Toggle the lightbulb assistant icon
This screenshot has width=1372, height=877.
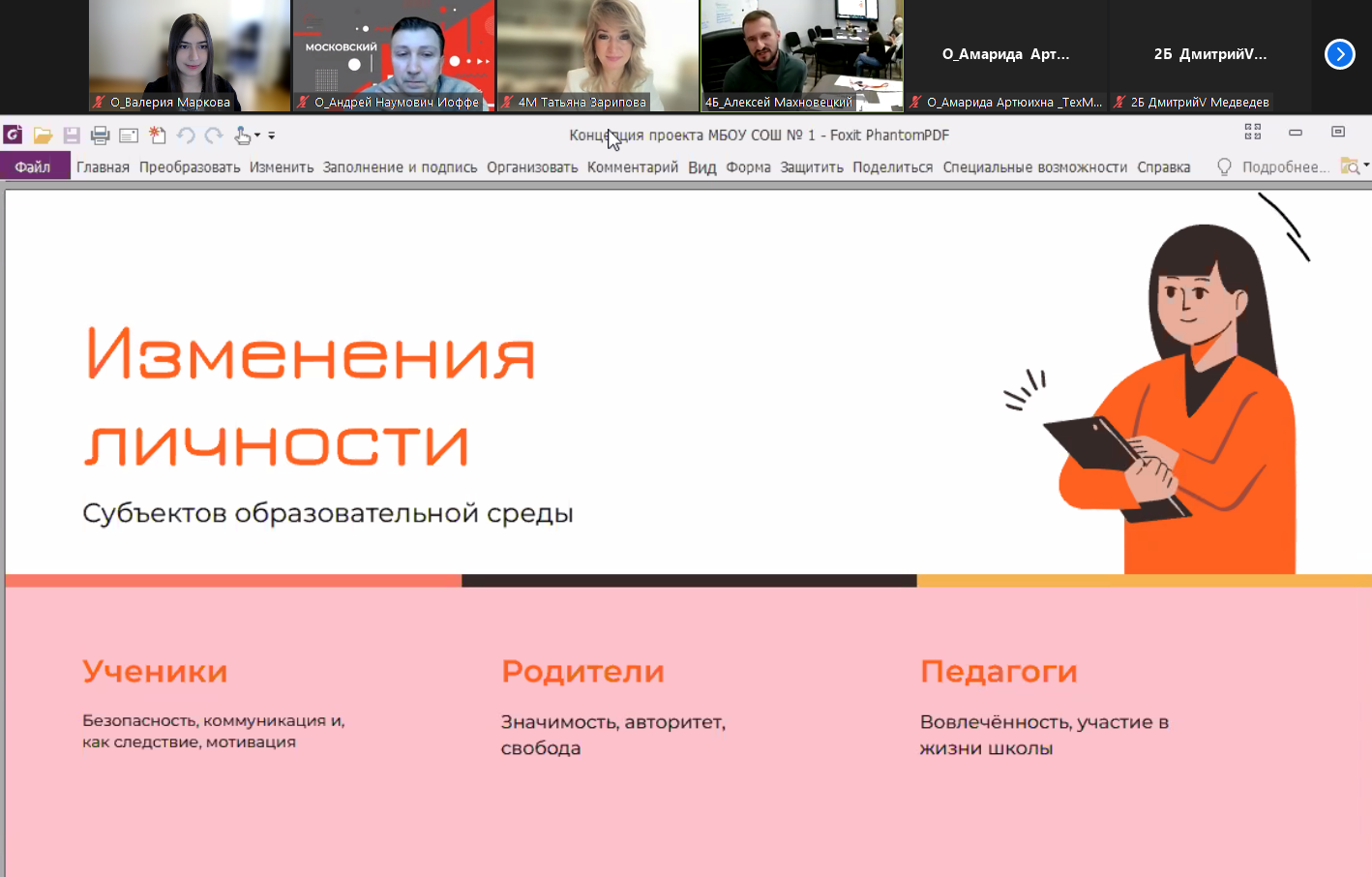pos(1223,166)
